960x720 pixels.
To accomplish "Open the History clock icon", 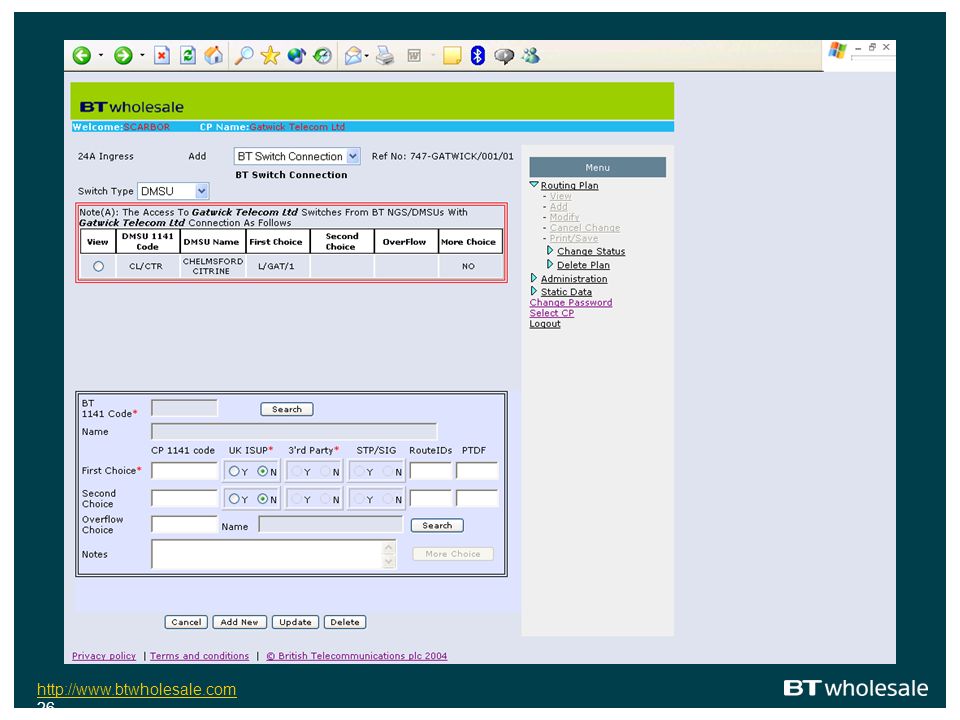I will point(322,56).
